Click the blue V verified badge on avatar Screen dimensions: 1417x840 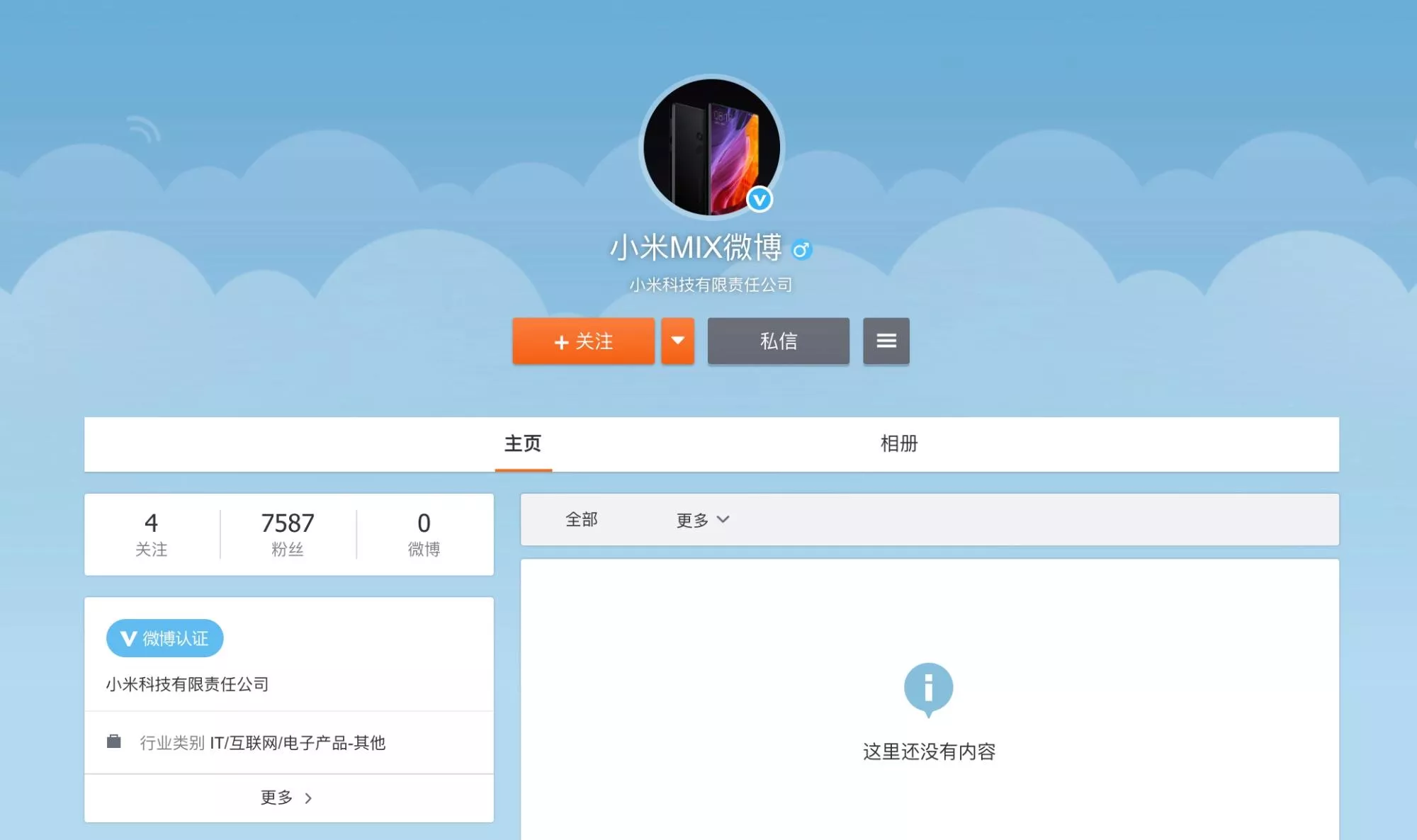[x=760, y=200]
